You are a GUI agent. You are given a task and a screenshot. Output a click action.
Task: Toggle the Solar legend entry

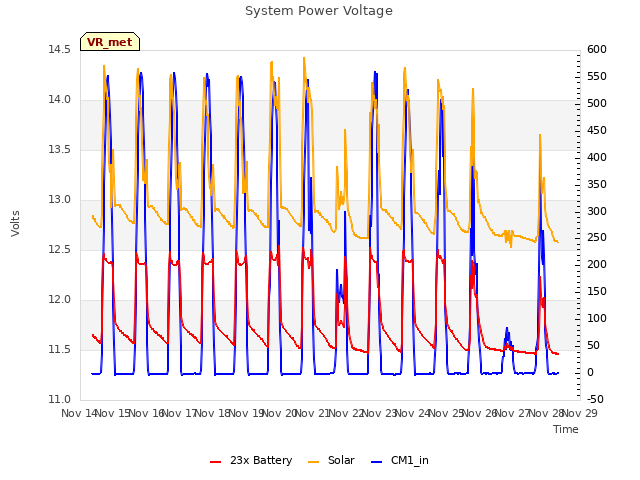(331, 460)
